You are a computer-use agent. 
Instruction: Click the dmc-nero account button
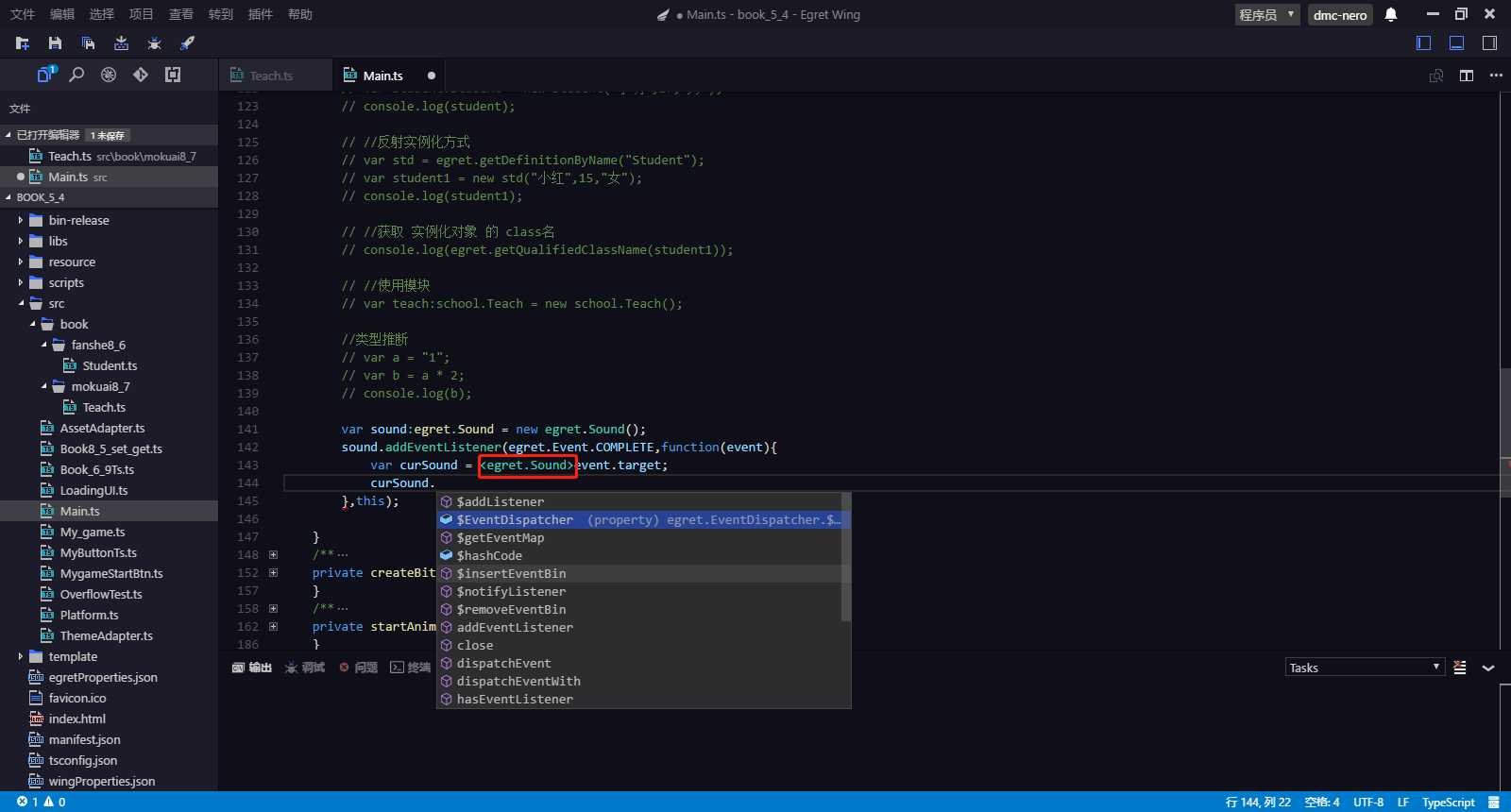coord(1340,14)
